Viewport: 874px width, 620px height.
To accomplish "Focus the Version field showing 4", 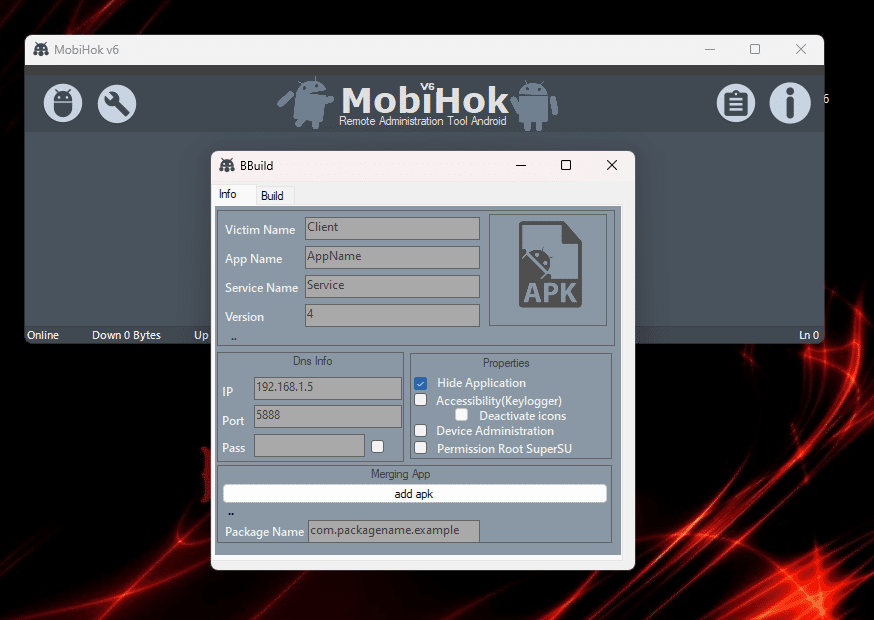I will click(392, 315).
